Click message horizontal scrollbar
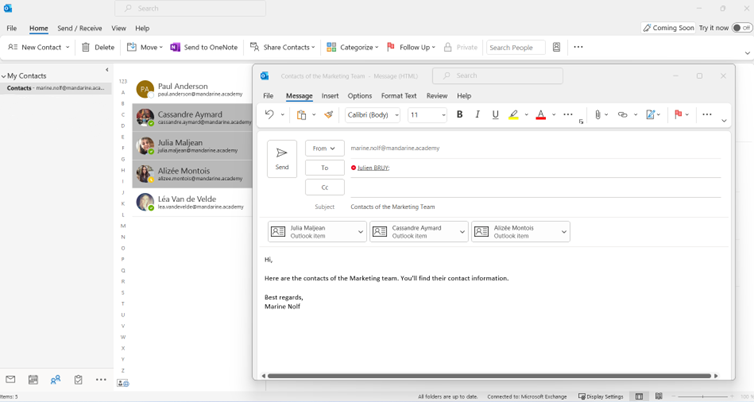The width and height of the screenshot is (754, 402). point(489,376)
